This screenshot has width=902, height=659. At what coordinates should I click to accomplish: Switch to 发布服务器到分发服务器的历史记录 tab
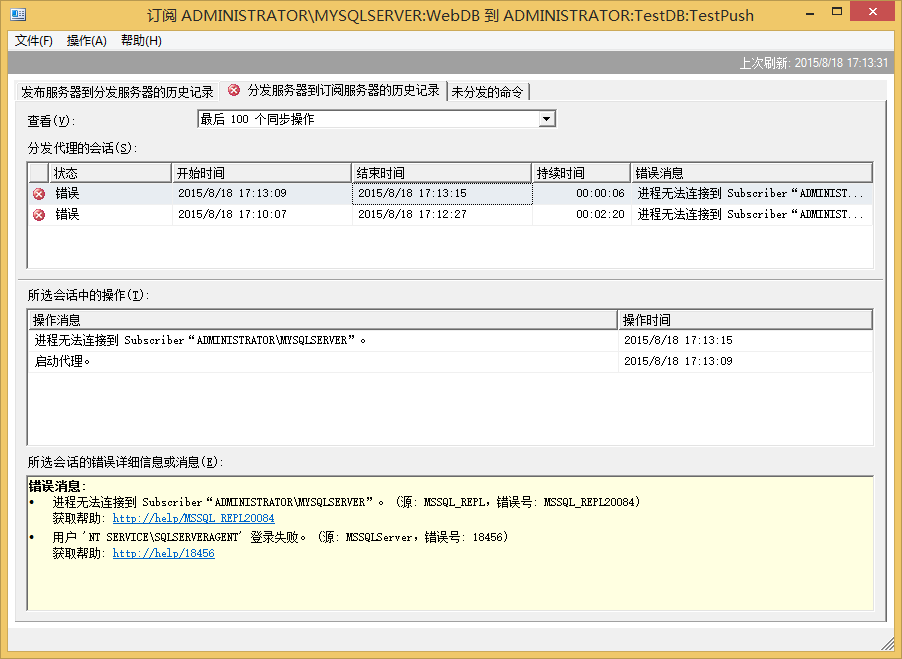tap(117, 92)
